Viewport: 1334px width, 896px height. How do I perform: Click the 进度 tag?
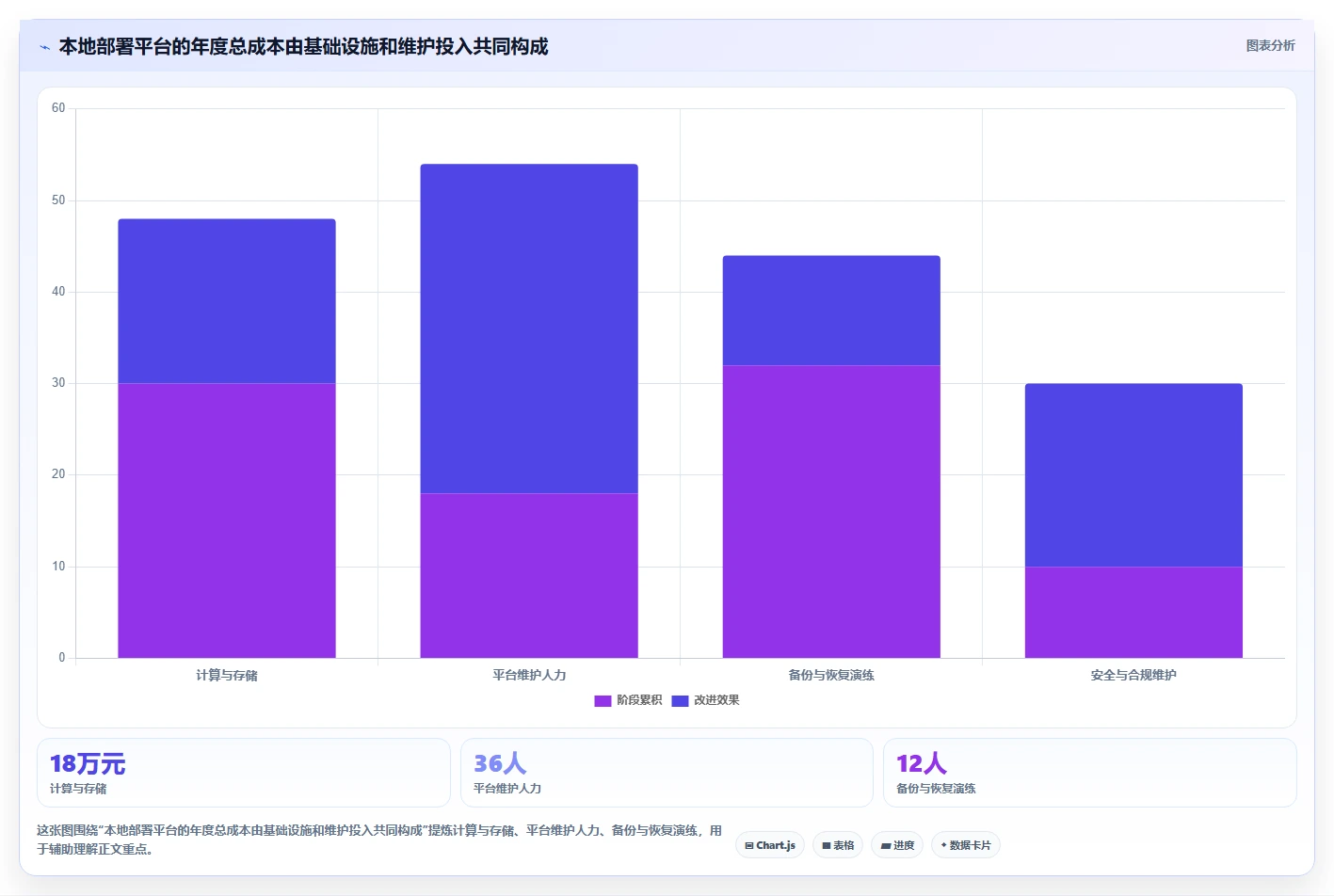tap(897, 845)
